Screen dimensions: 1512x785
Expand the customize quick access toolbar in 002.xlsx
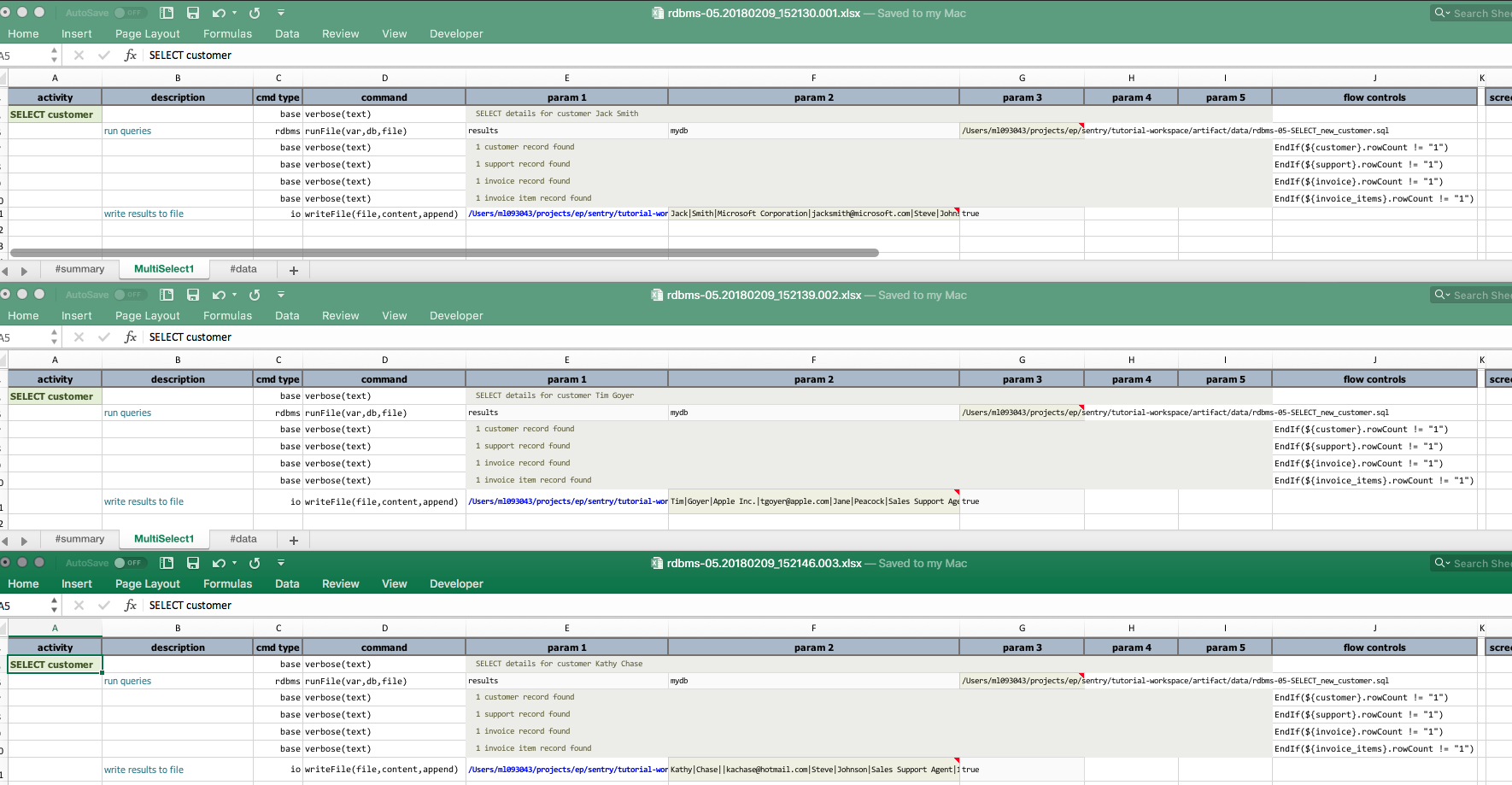[281, 295]
